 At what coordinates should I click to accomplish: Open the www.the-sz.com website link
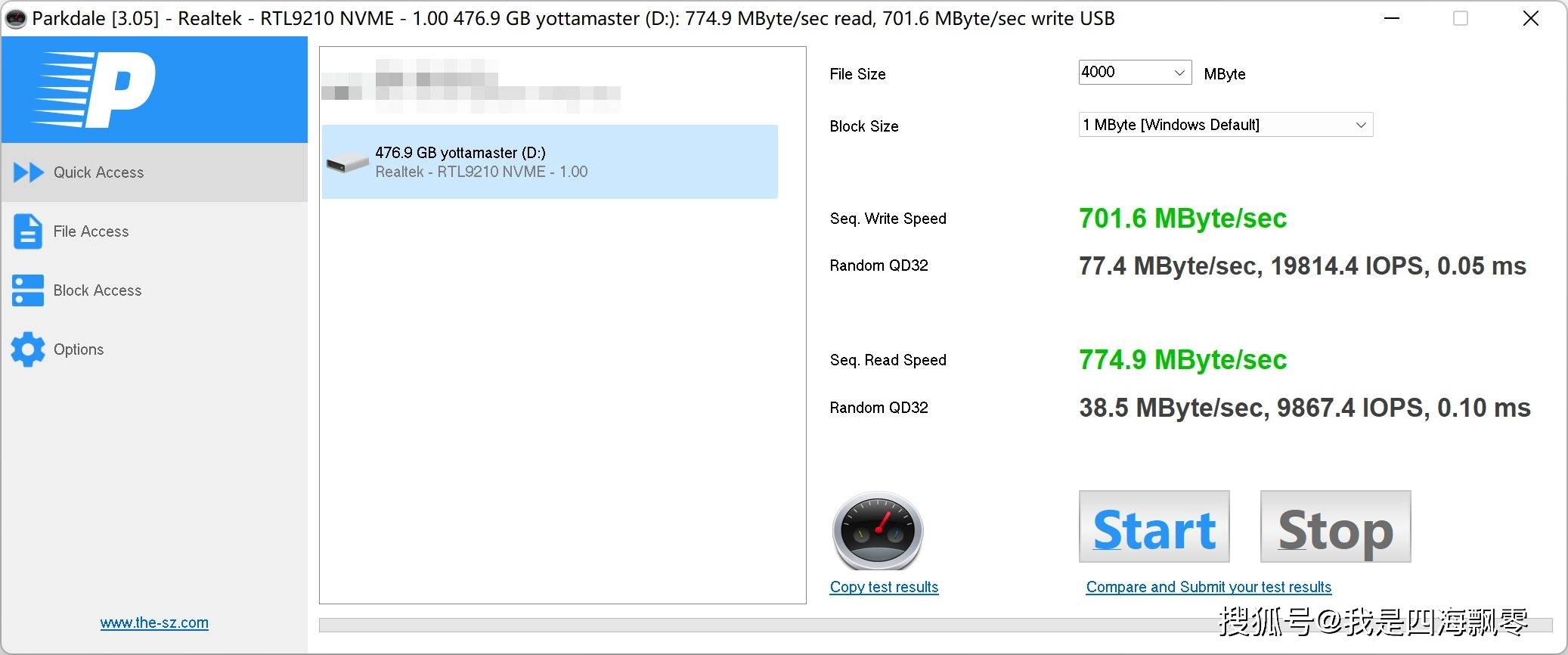pyautogui.click(x=154, y=622)
